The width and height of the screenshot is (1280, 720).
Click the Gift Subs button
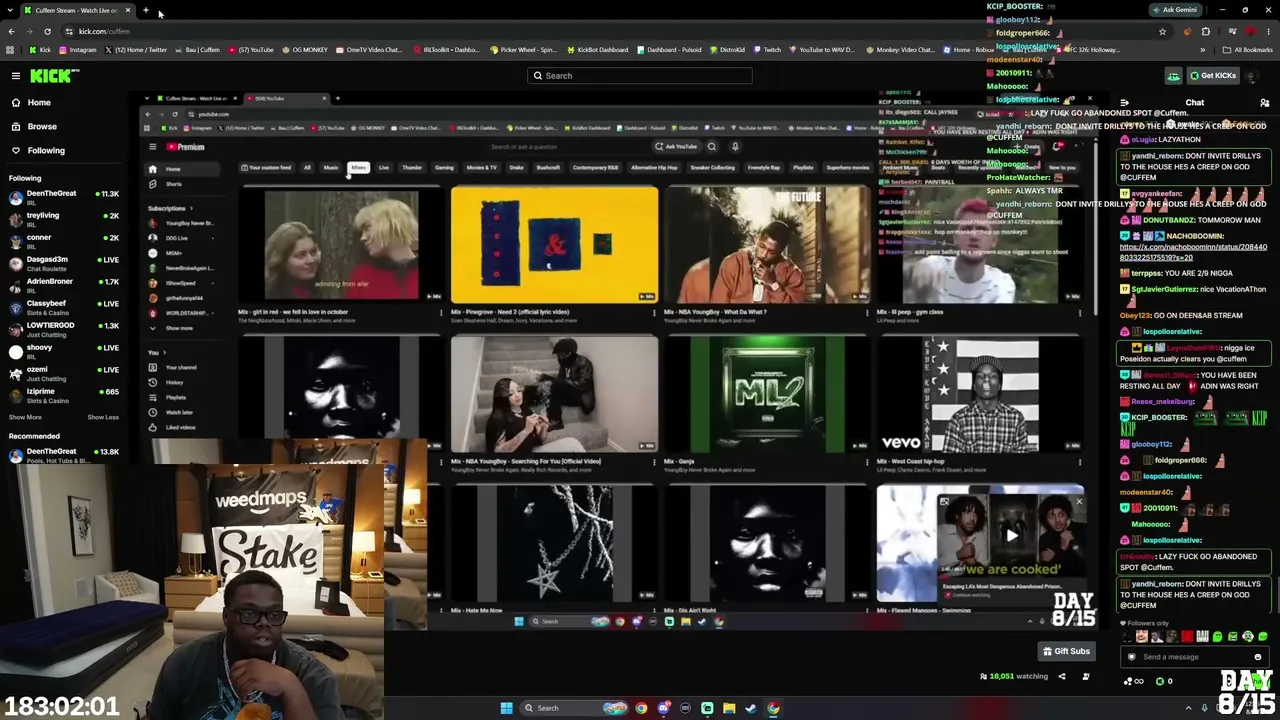(1066, 651)
